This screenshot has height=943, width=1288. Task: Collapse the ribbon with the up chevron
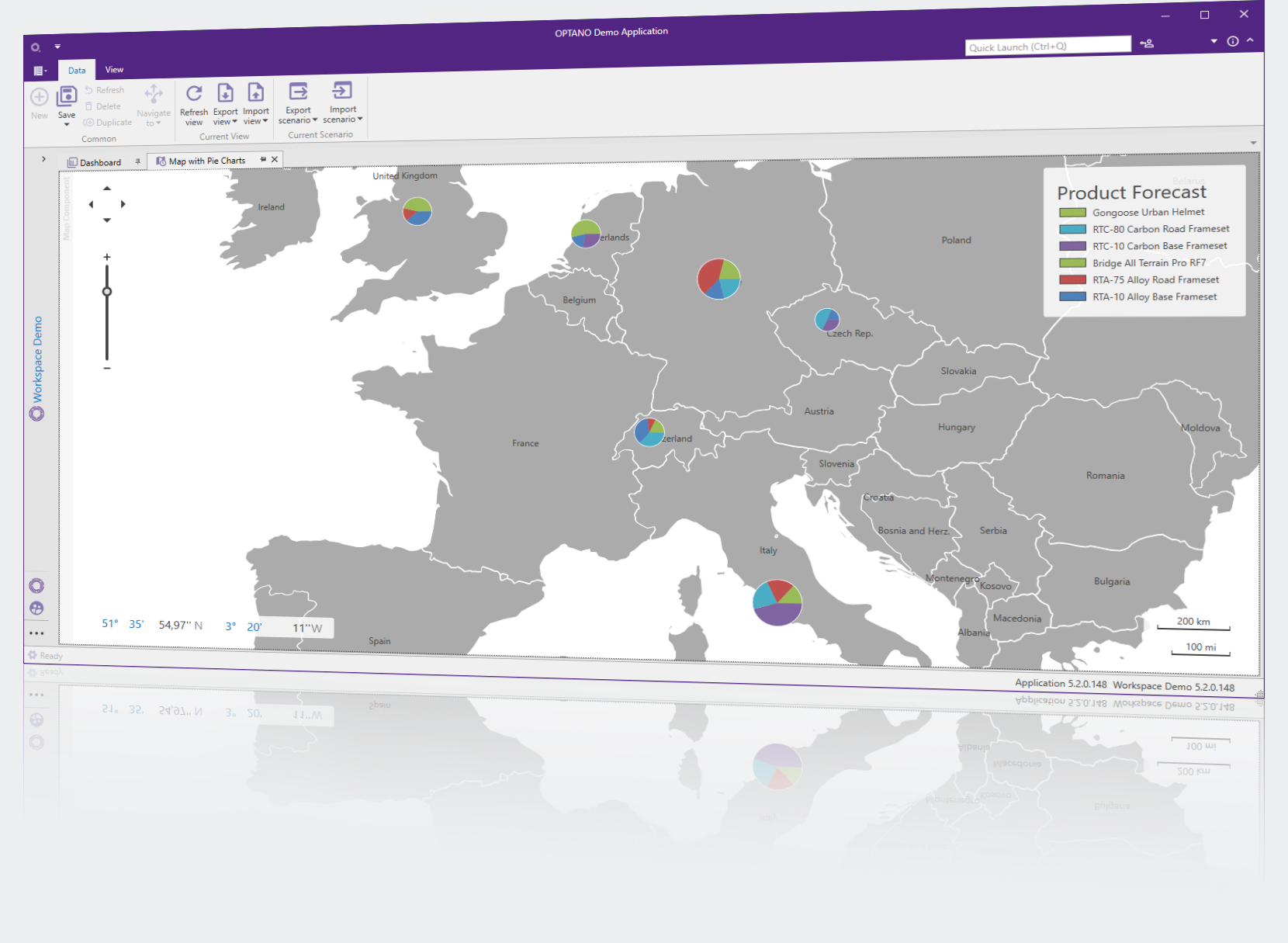click(x=1250, y=40)
